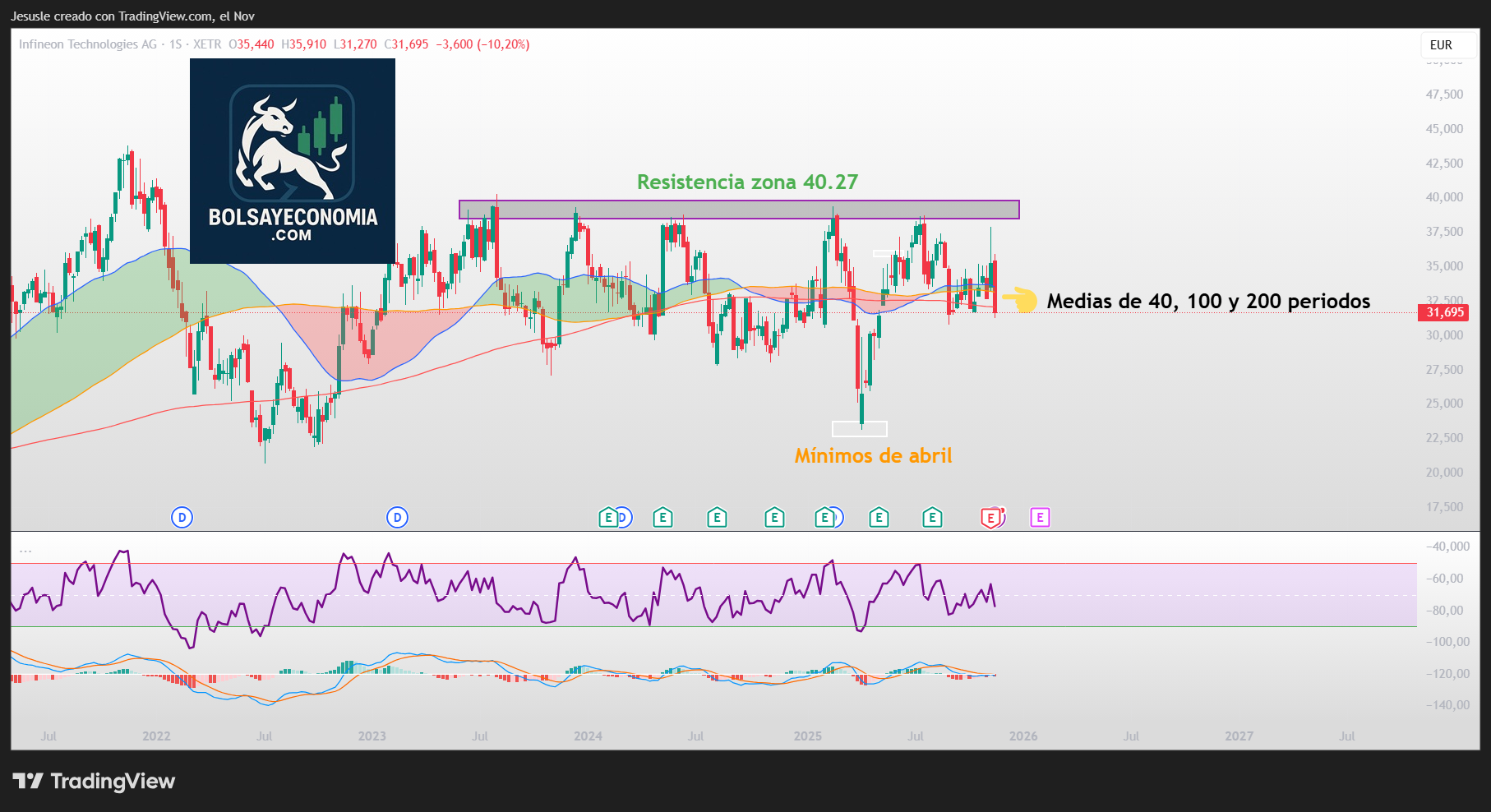The height and width of the screenshot is (812, 1491).
Task: Select the 'Mínimos de abril' annotation
Action: click(x=873, y=455)
